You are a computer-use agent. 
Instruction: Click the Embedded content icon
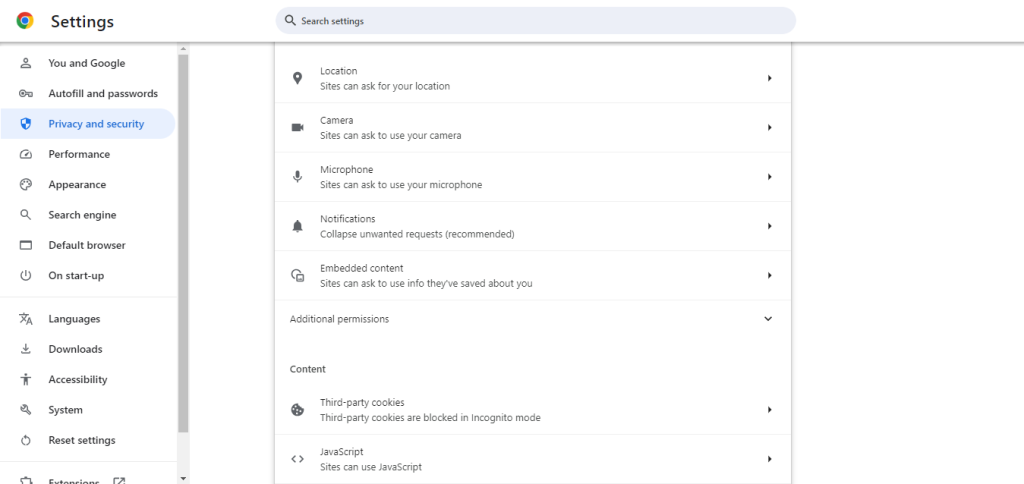(297, 275)
